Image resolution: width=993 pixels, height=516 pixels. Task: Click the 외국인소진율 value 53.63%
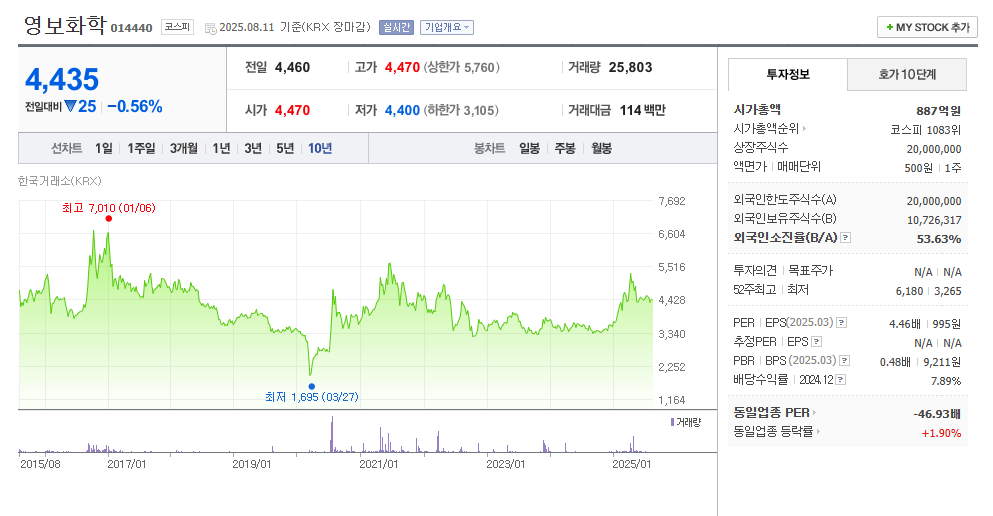click(x=939, y=239)
